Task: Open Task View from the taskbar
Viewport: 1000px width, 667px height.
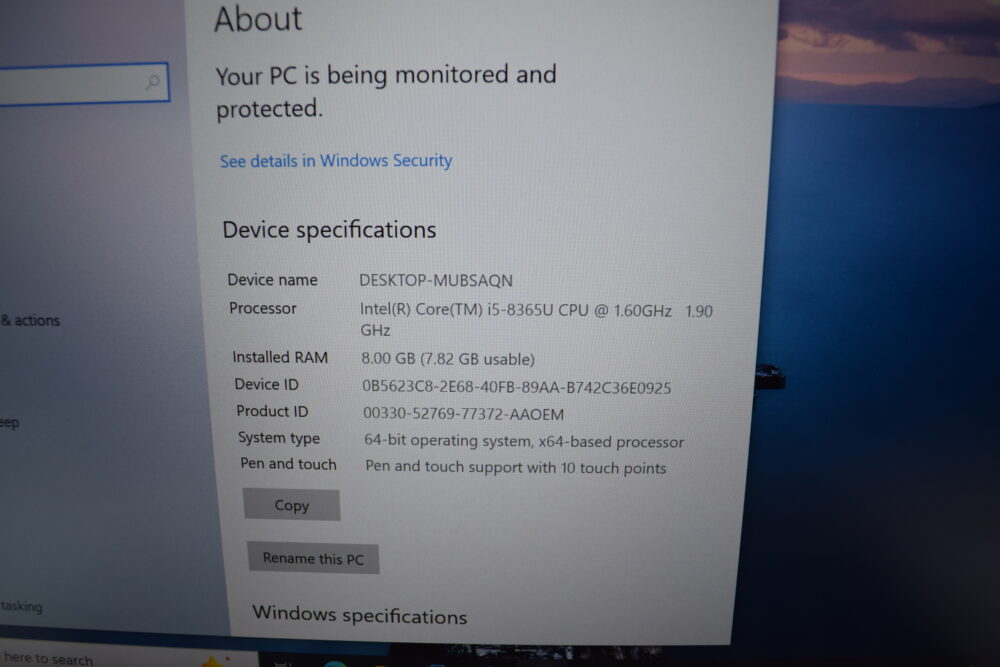Action: pyautogui.click(x=283, y=663)
